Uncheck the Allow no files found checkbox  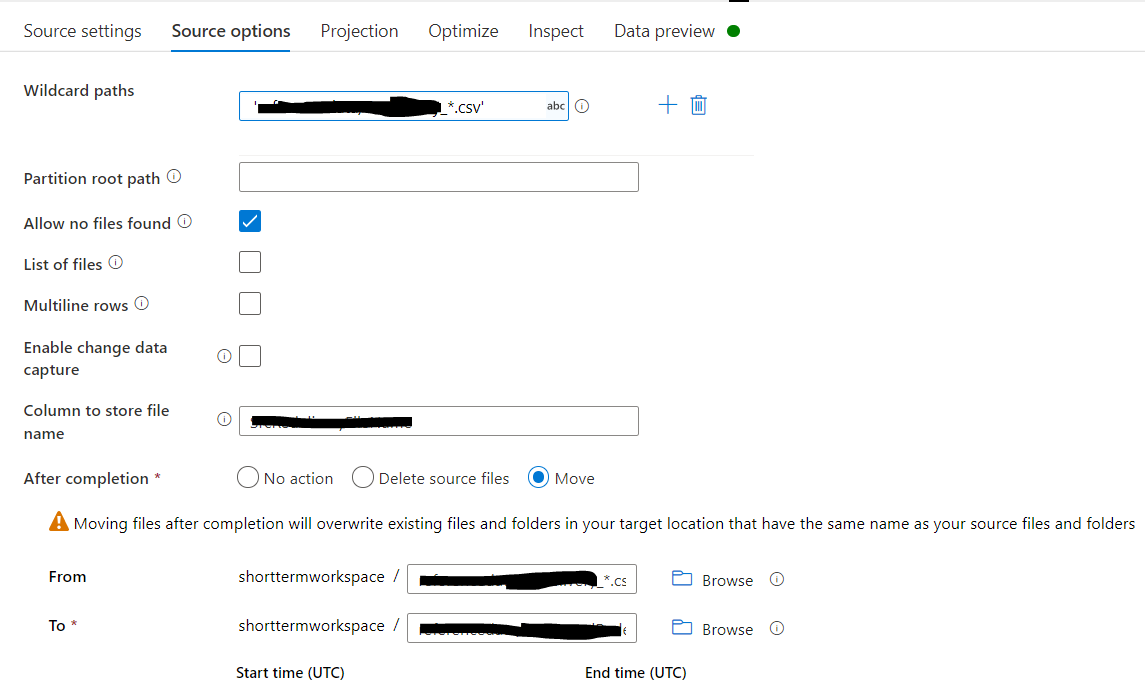[x=249, y=220]
